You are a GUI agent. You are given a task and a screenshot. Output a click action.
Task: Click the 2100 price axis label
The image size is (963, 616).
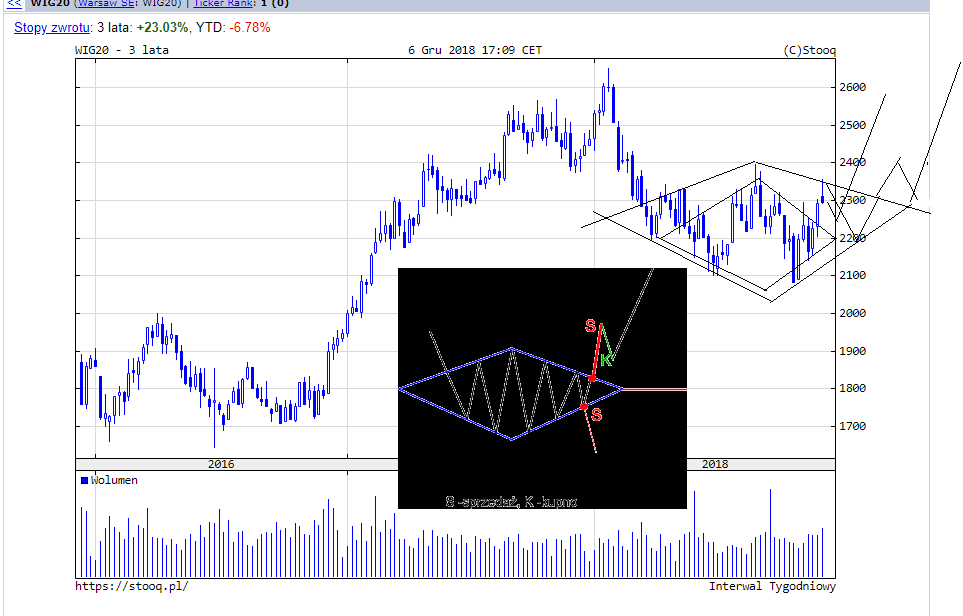pos(852,275)
